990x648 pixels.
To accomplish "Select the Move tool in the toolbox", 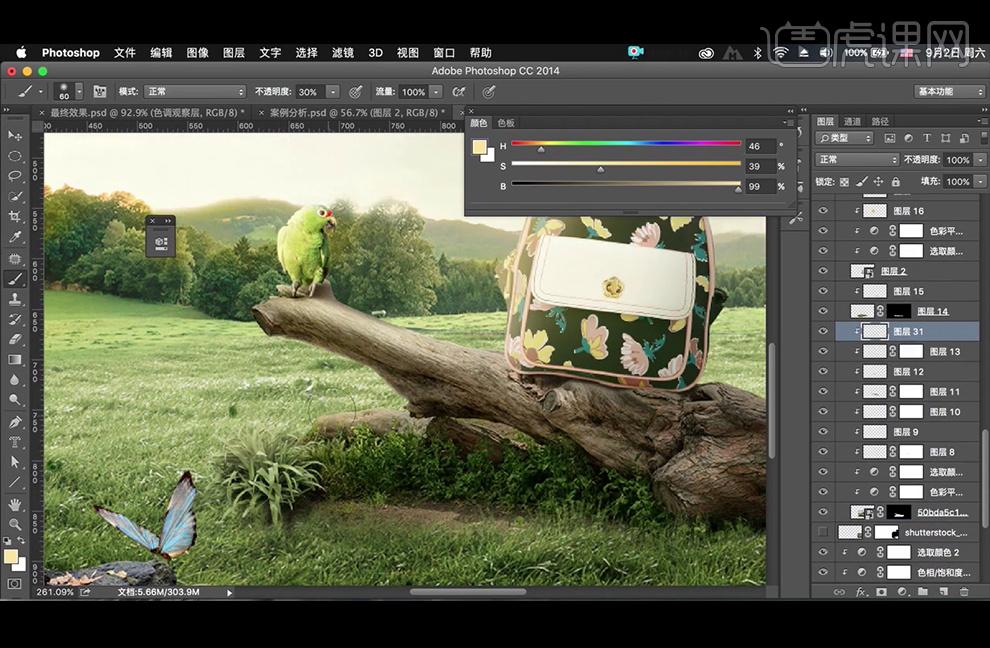I will pos(15,135).
